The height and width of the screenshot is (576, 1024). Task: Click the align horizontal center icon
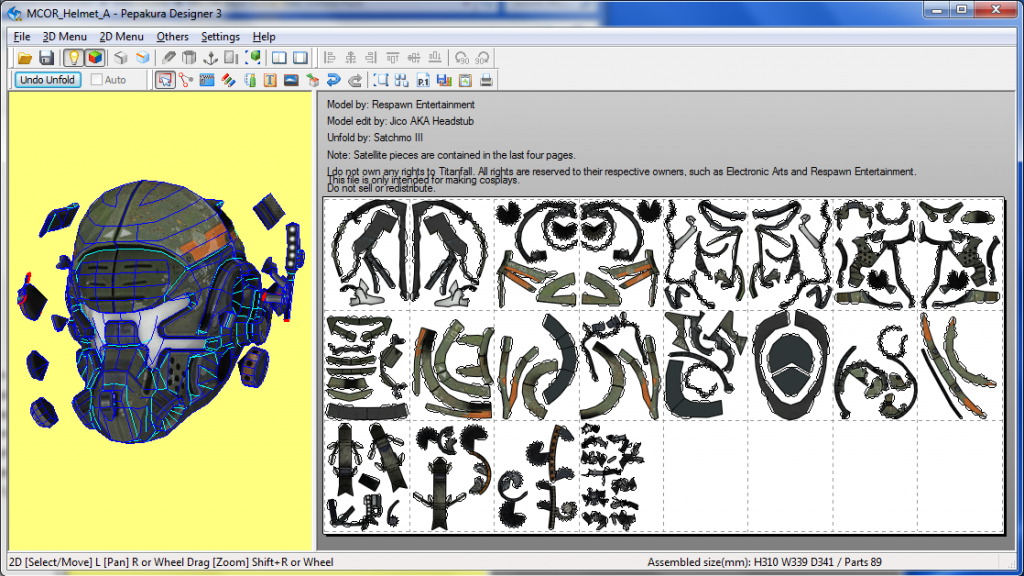point(351,58)
